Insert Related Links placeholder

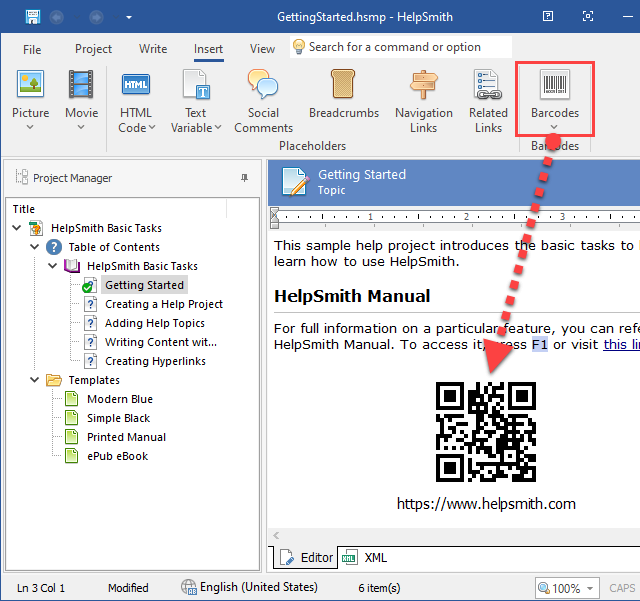(x=488, y=101)
